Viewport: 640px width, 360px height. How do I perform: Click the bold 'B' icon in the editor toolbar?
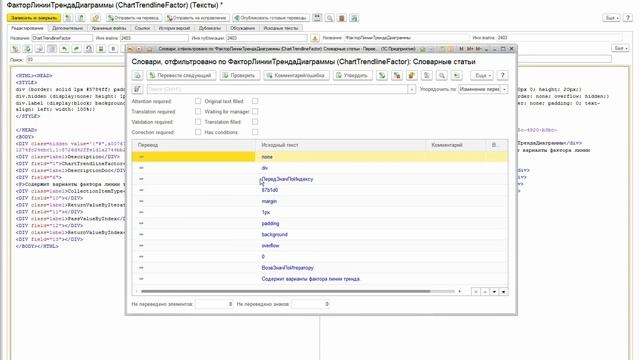[113, 49]
